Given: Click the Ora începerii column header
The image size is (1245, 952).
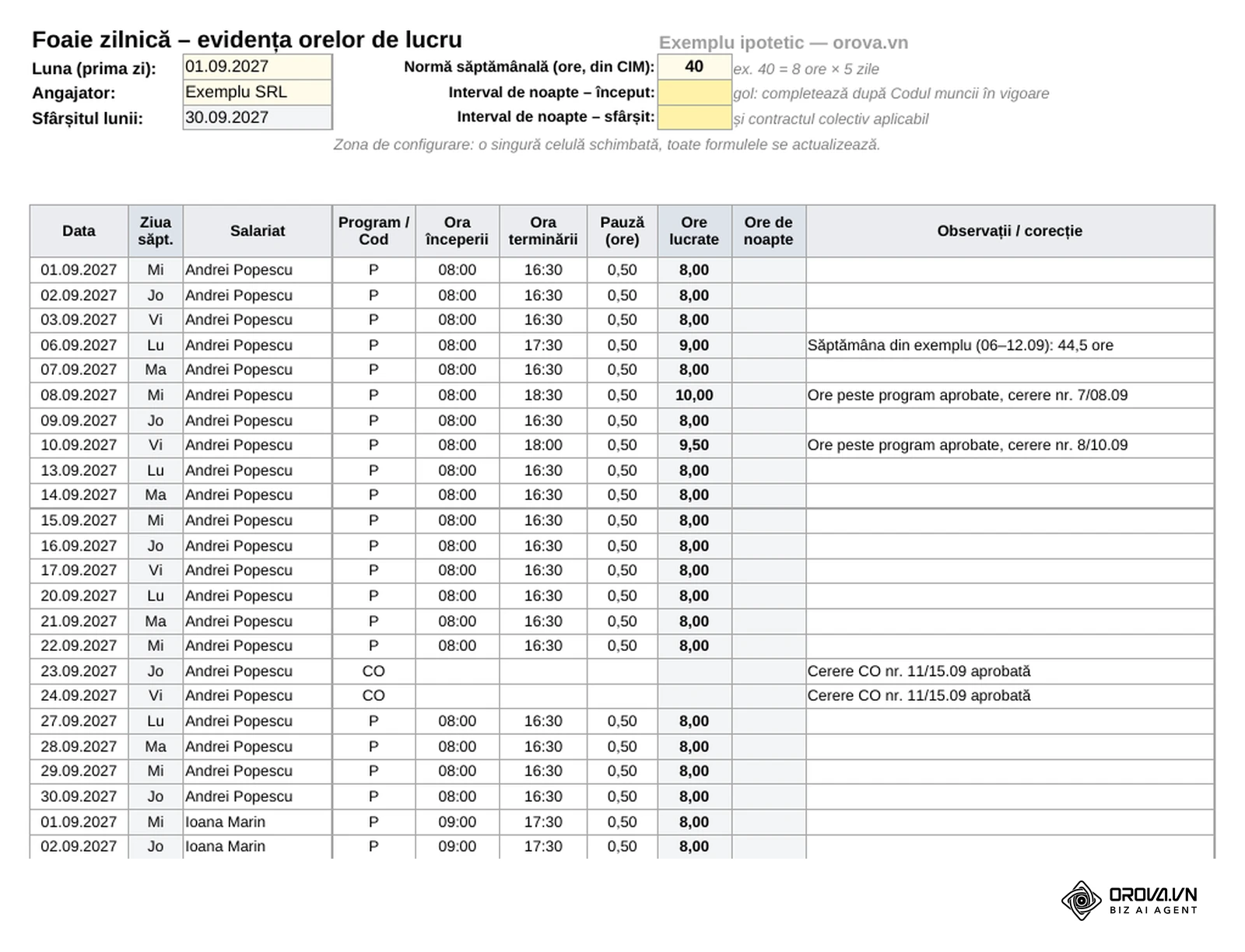Looking at the screenshot, I should click(x=457, y=231).
